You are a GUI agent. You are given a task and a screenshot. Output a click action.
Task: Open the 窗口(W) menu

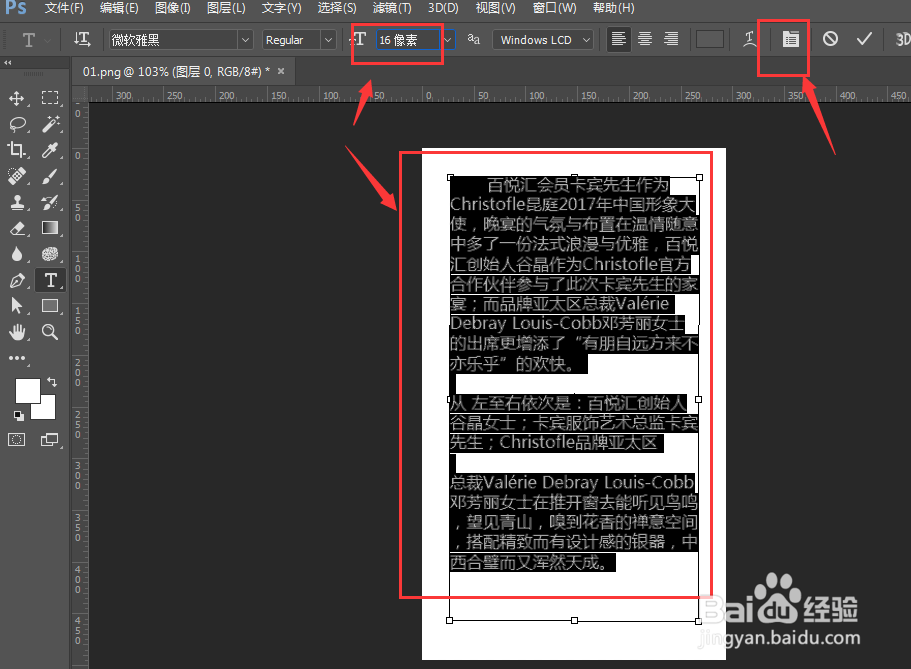pyautogui.click(x=554, y=8)
